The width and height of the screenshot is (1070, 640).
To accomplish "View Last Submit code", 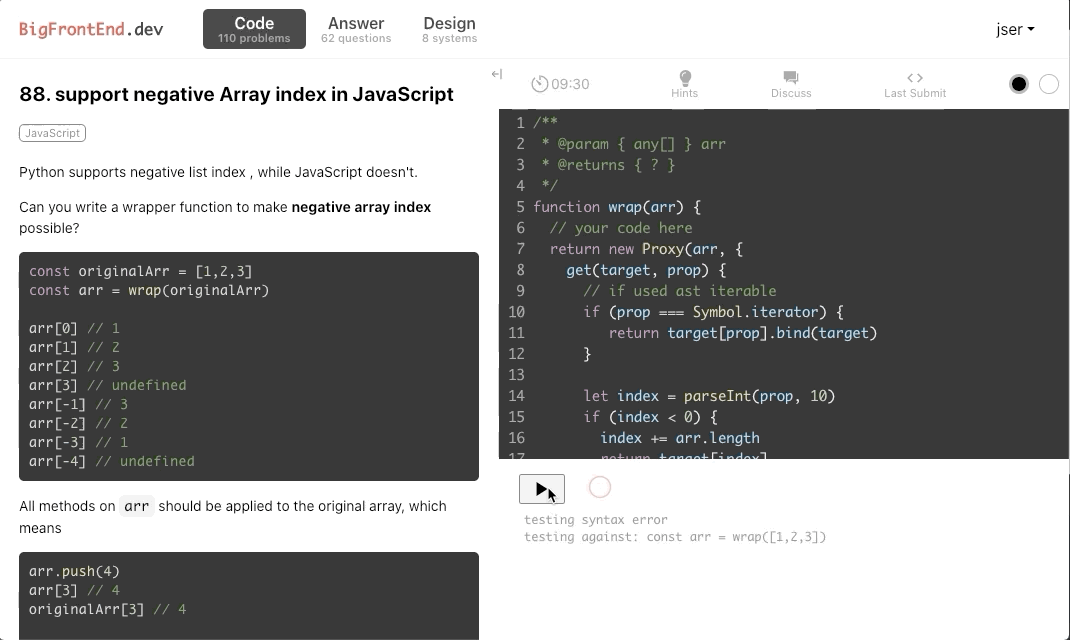I will 915,84.
